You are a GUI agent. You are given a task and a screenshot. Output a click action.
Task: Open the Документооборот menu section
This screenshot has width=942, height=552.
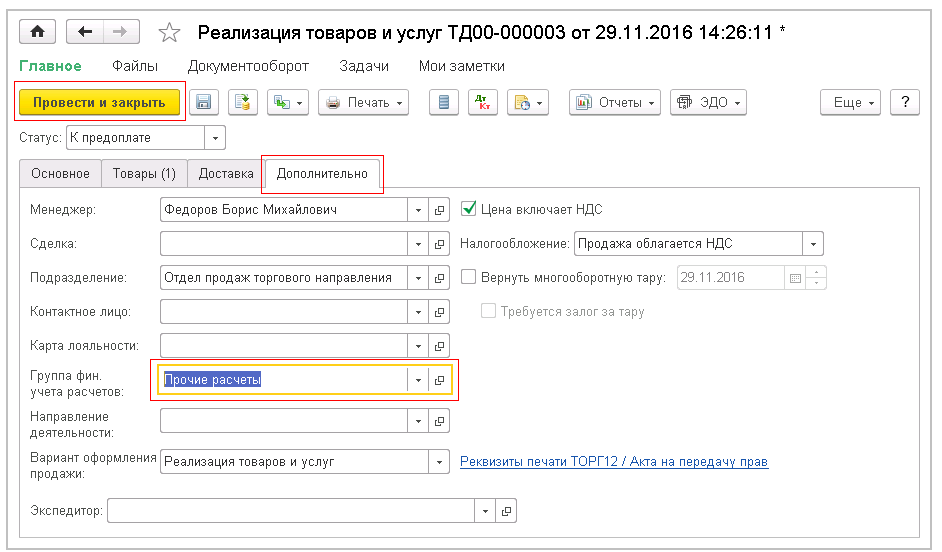click(248, 66)
